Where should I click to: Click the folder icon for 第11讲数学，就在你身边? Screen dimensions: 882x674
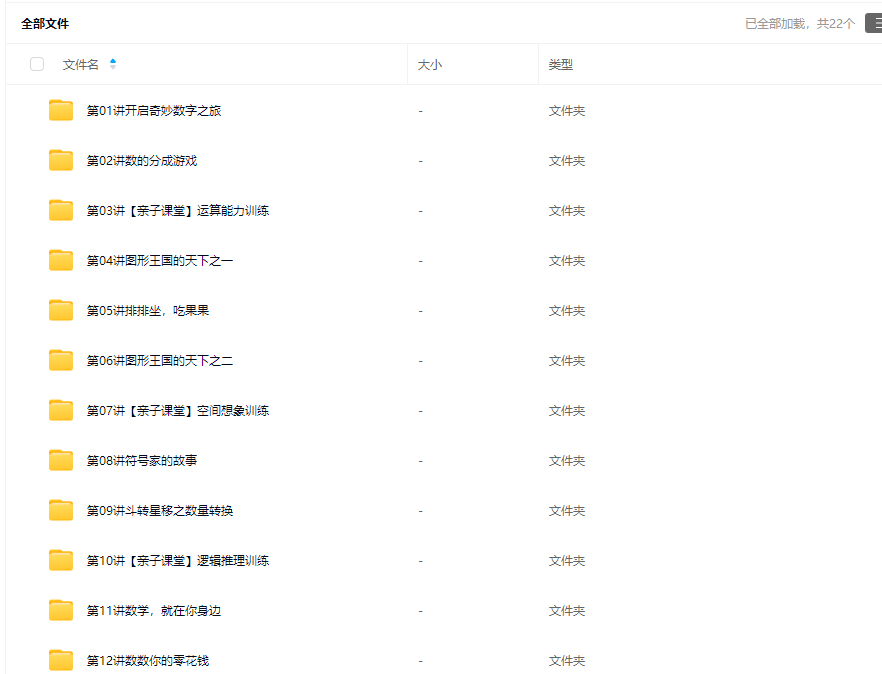[61, 611]
